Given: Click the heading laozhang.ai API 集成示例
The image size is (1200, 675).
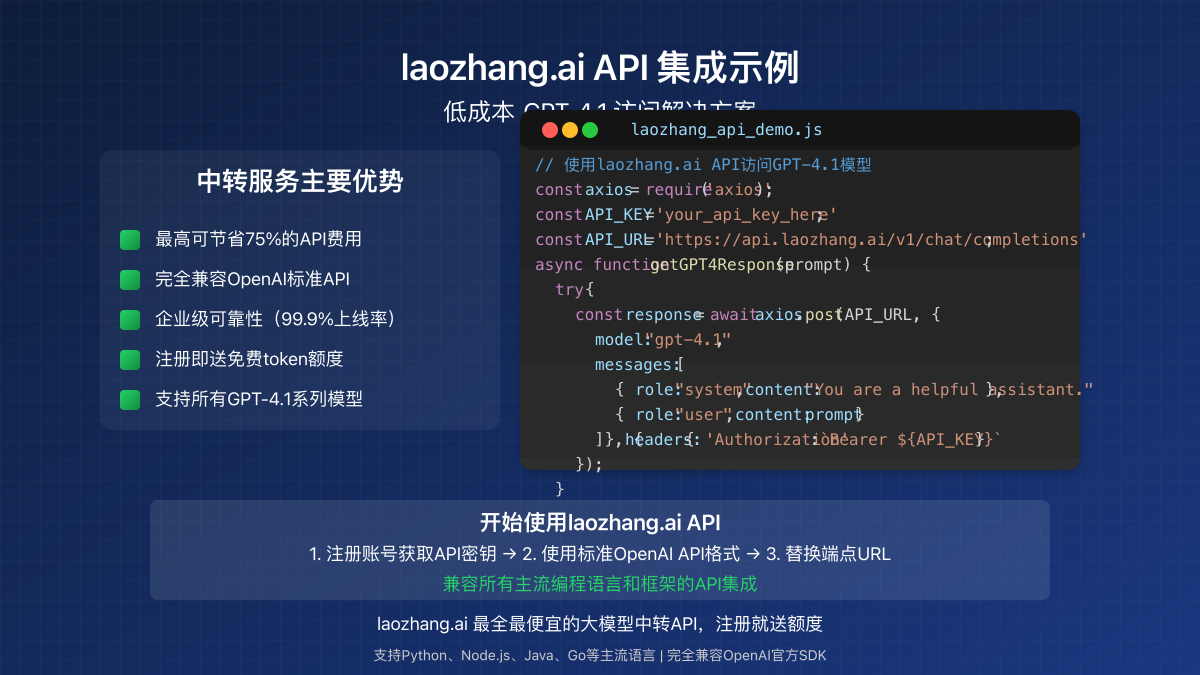Looking at the screenshot, I should [x=600, y=68].
